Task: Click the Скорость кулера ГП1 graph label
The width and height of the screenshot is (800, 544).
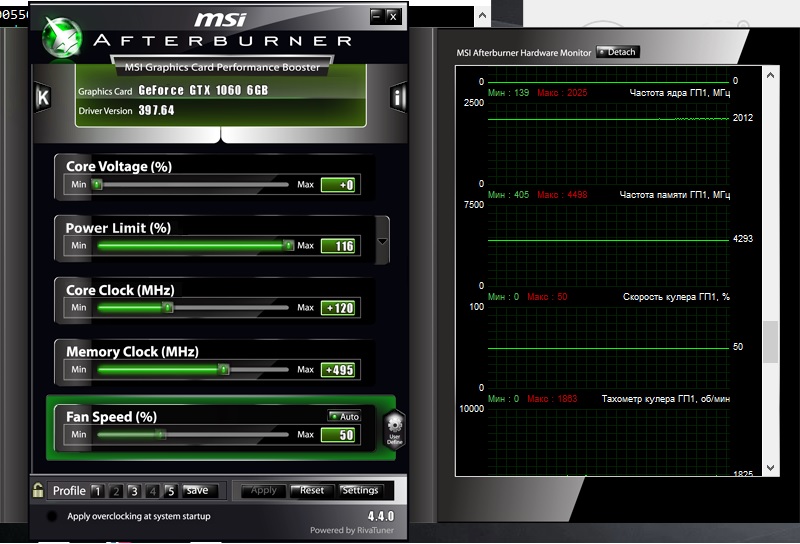Action: pyautogui.click(x=676, y=296)
